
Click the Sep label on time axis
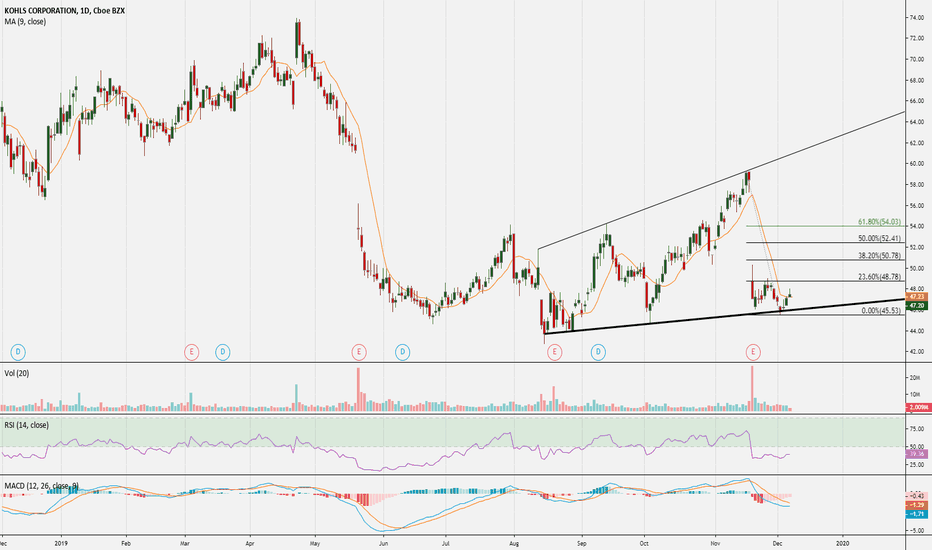tap(582, 543)
